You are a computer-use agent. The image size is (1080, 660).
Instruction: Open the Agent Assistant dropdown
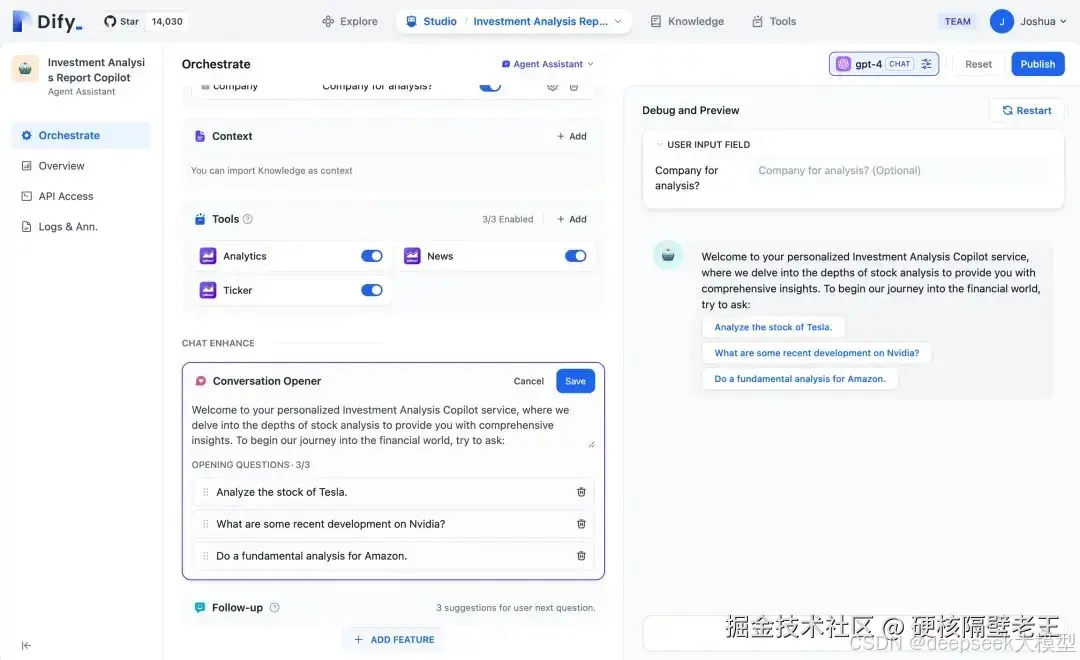(547, 63)
